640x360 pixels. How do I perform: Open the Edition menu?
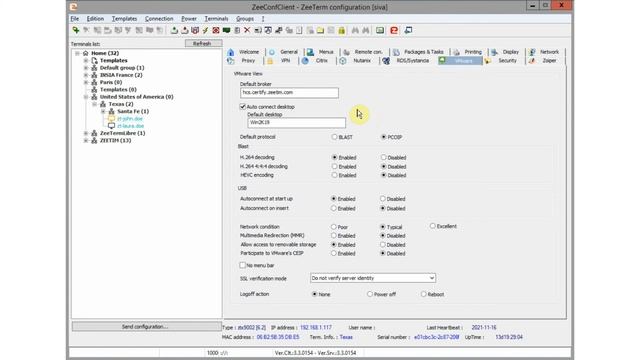95,19
